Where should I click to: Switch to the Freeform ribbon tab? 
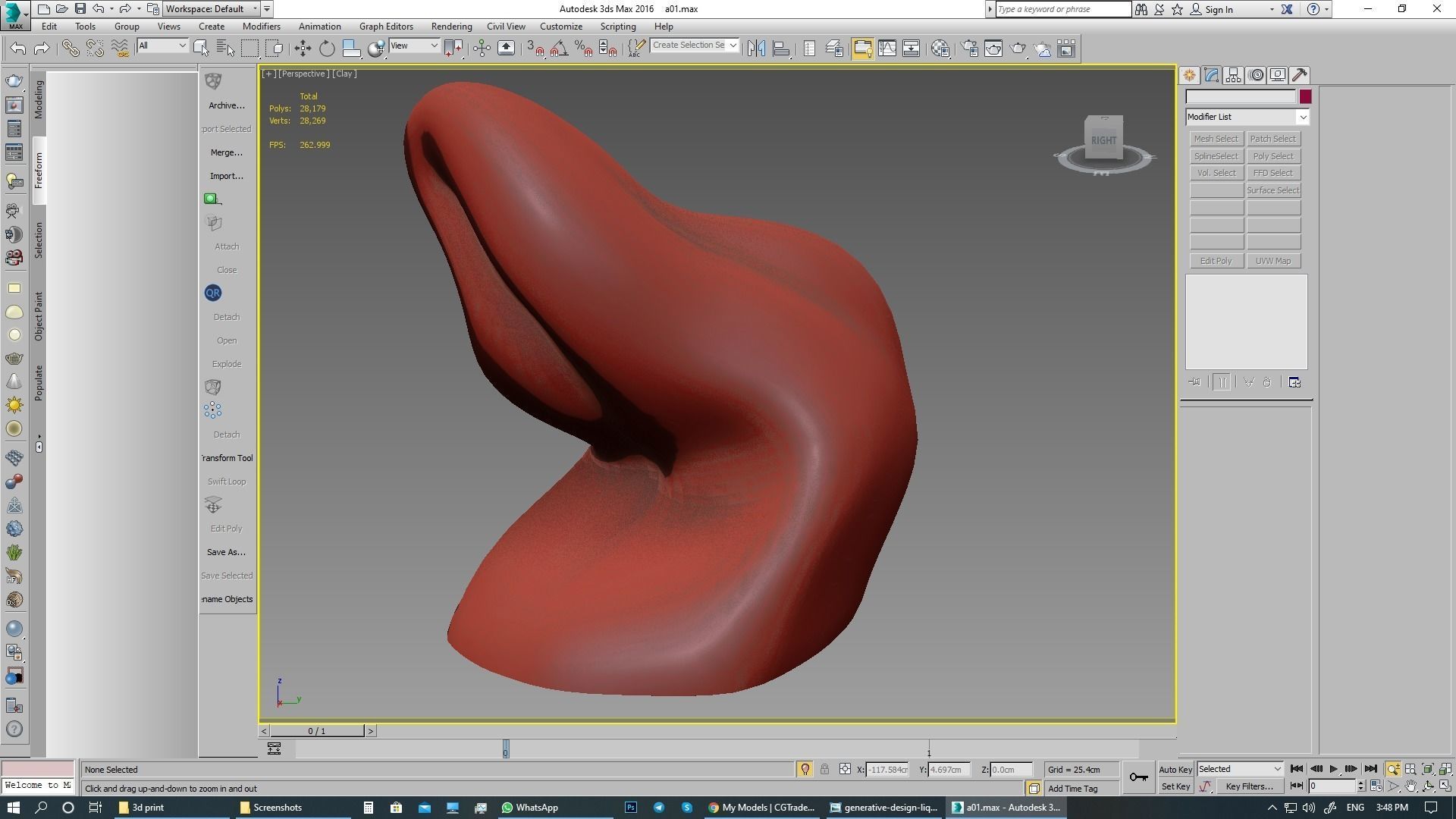click(39, 170)
